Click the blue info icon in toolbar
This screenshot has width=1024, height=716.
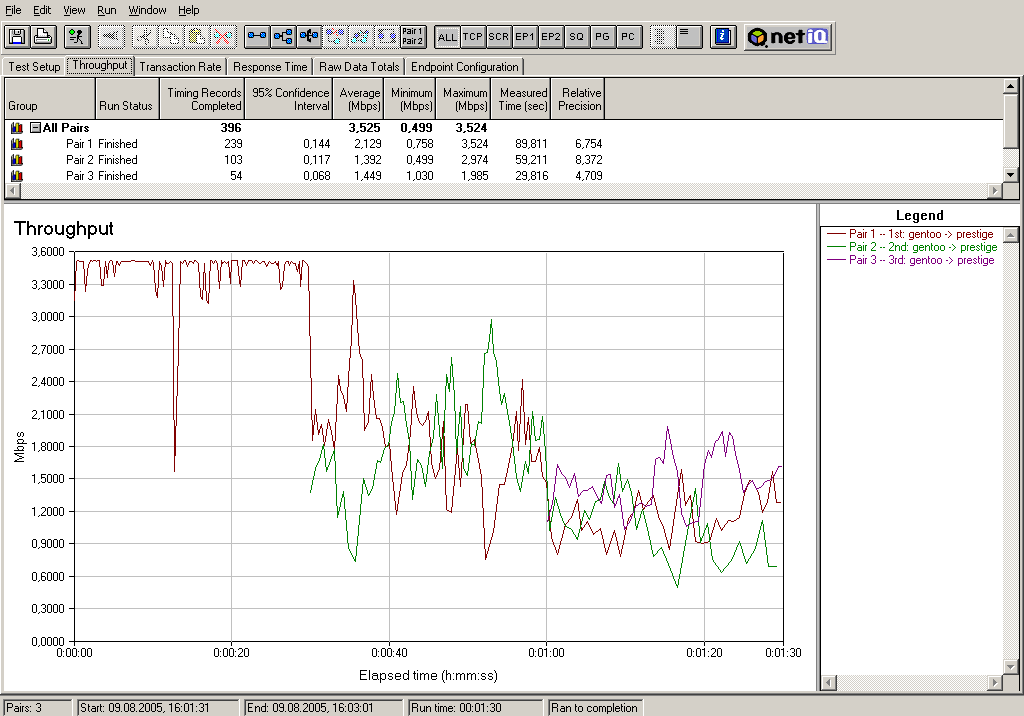point(723,37)
